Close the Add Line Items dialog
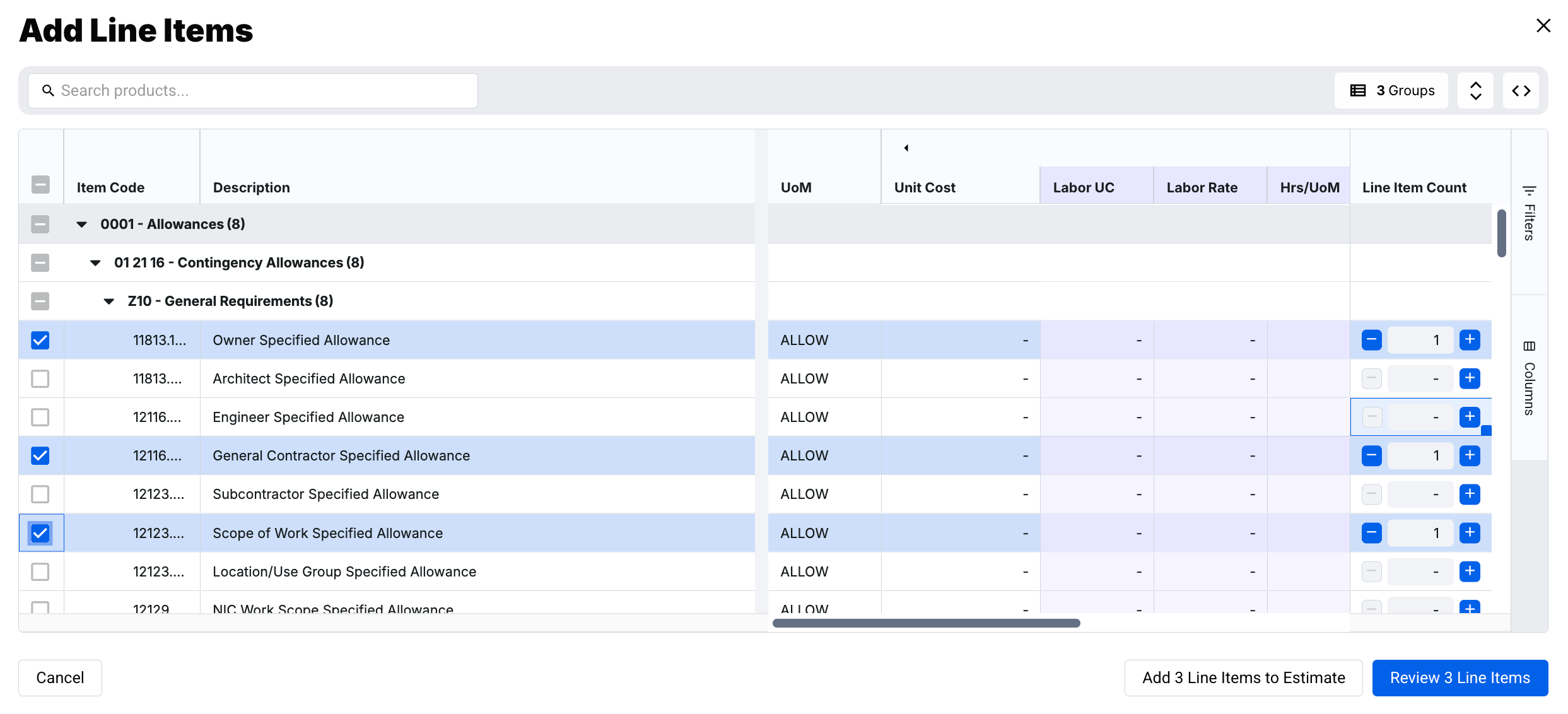This screenshot has height=714, width=1568. click(x=1543, y=26)
